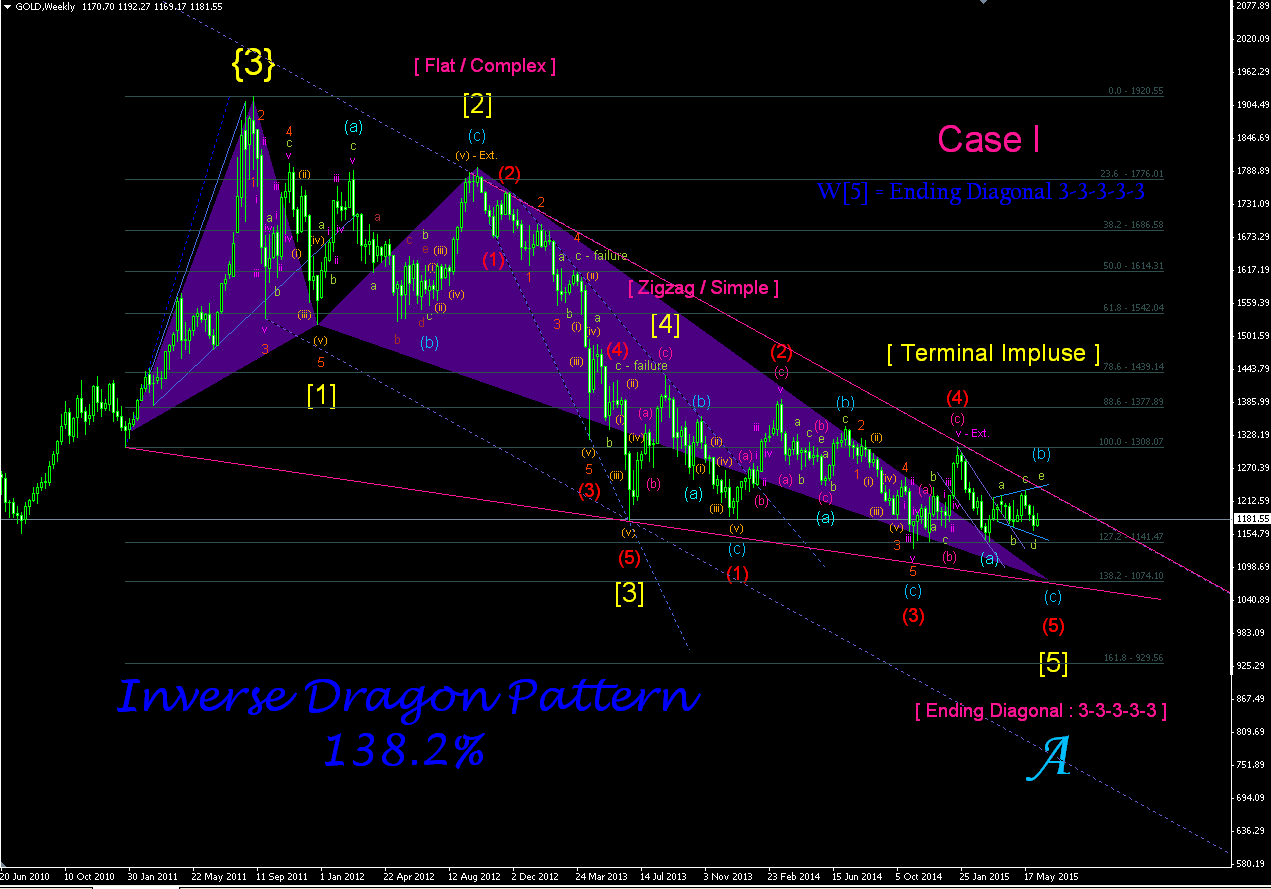Click the '161.8 - 929.56' Fibonacci level

(x=1134, y=658)
